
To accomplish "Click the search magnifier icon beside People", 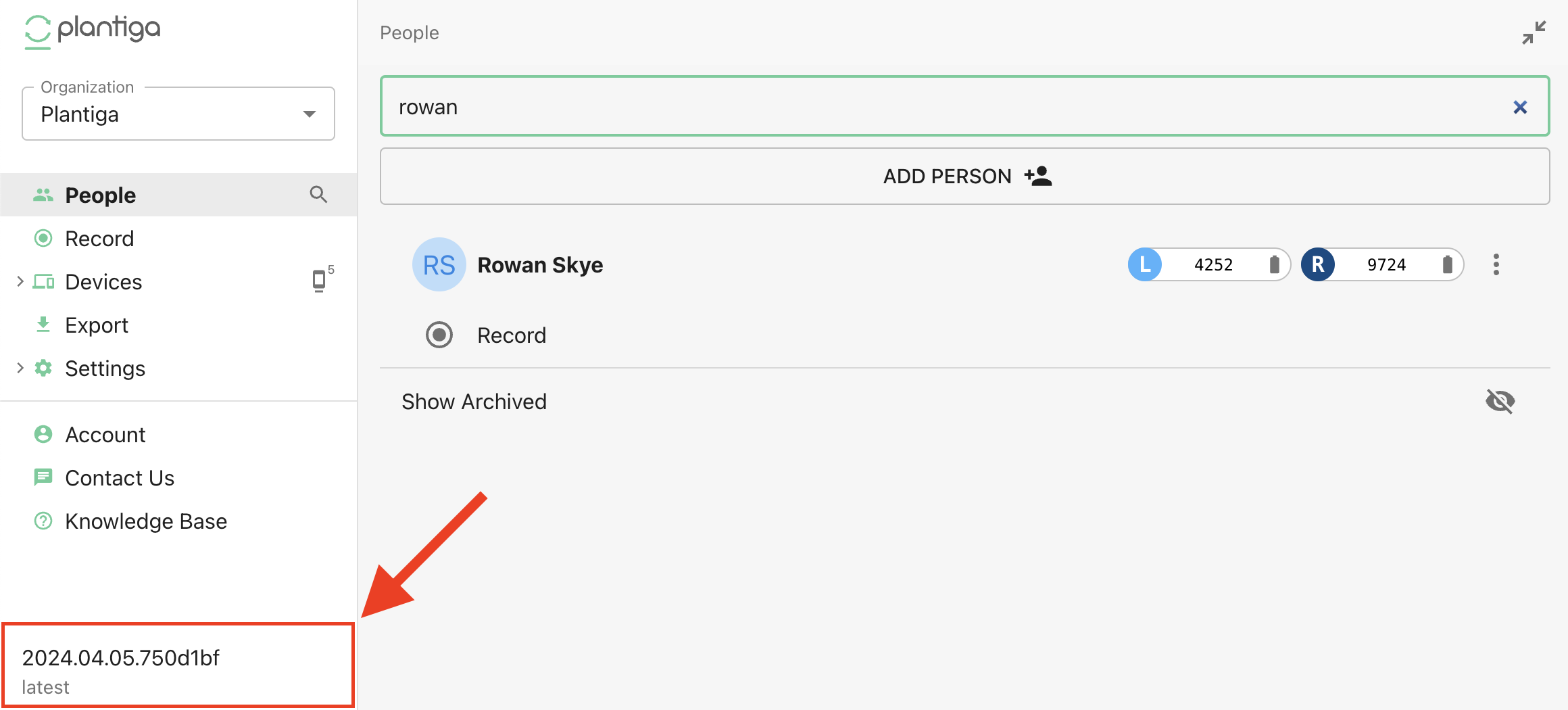I will pos(318,195).
